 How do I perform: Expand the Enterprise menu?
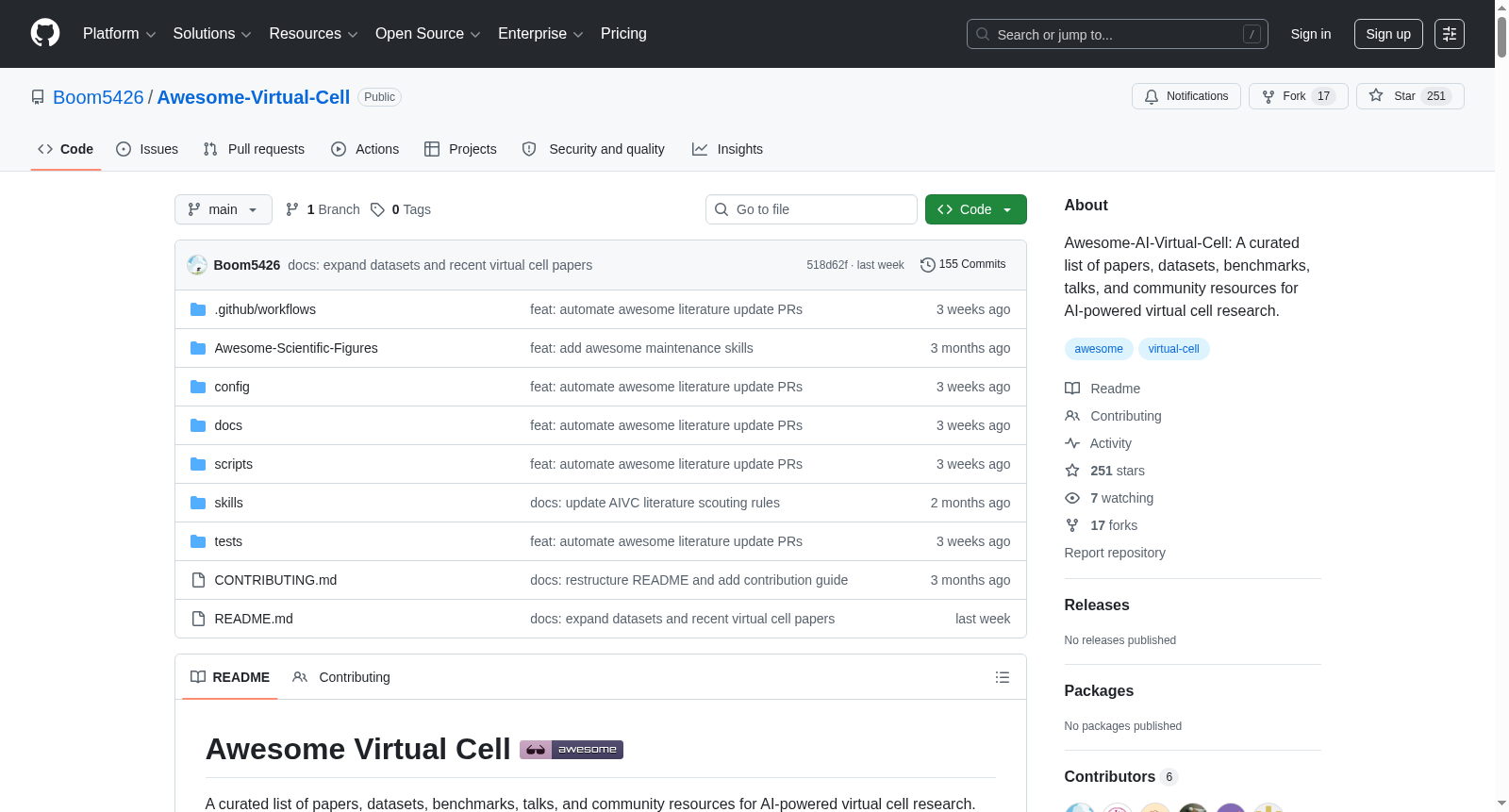point(540,34)
